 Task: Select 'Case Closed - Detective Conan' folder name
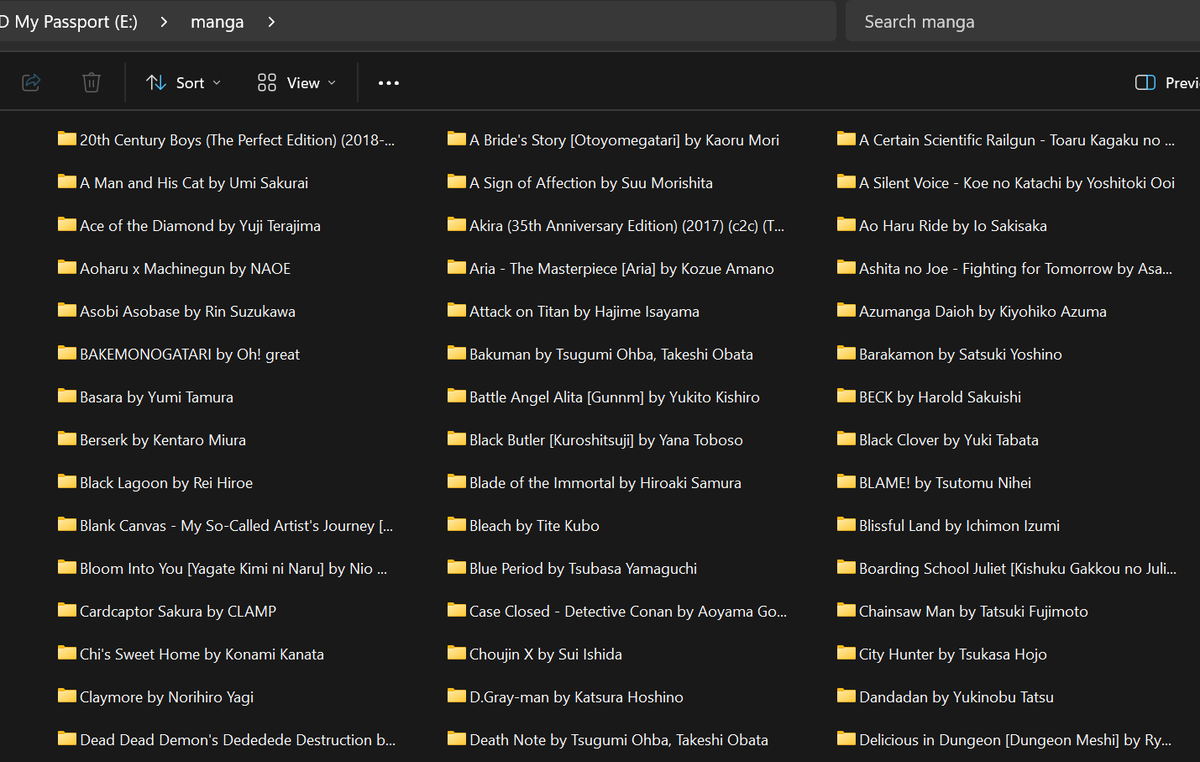coord(628,612)
